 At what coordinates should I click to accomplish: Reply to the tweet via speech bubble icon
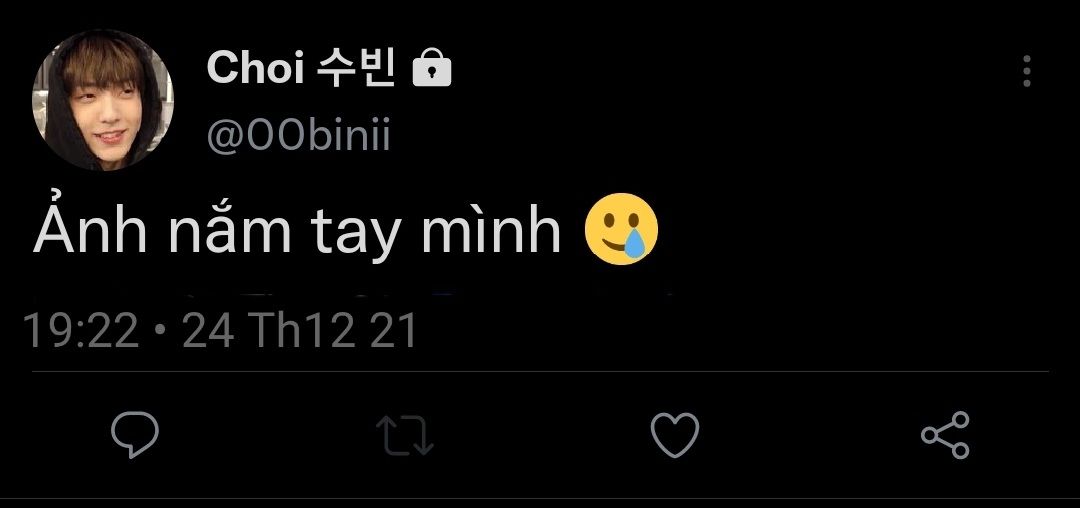click(x=135, y=434)
